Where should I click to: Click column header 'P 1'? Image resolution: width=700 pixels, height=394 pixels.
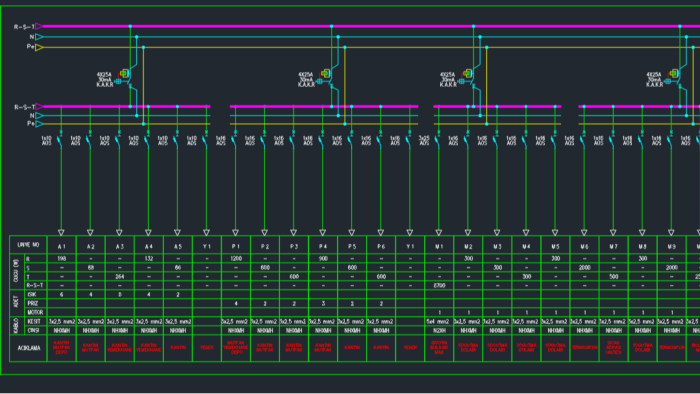pyautogui.click(x=236, y=246)
